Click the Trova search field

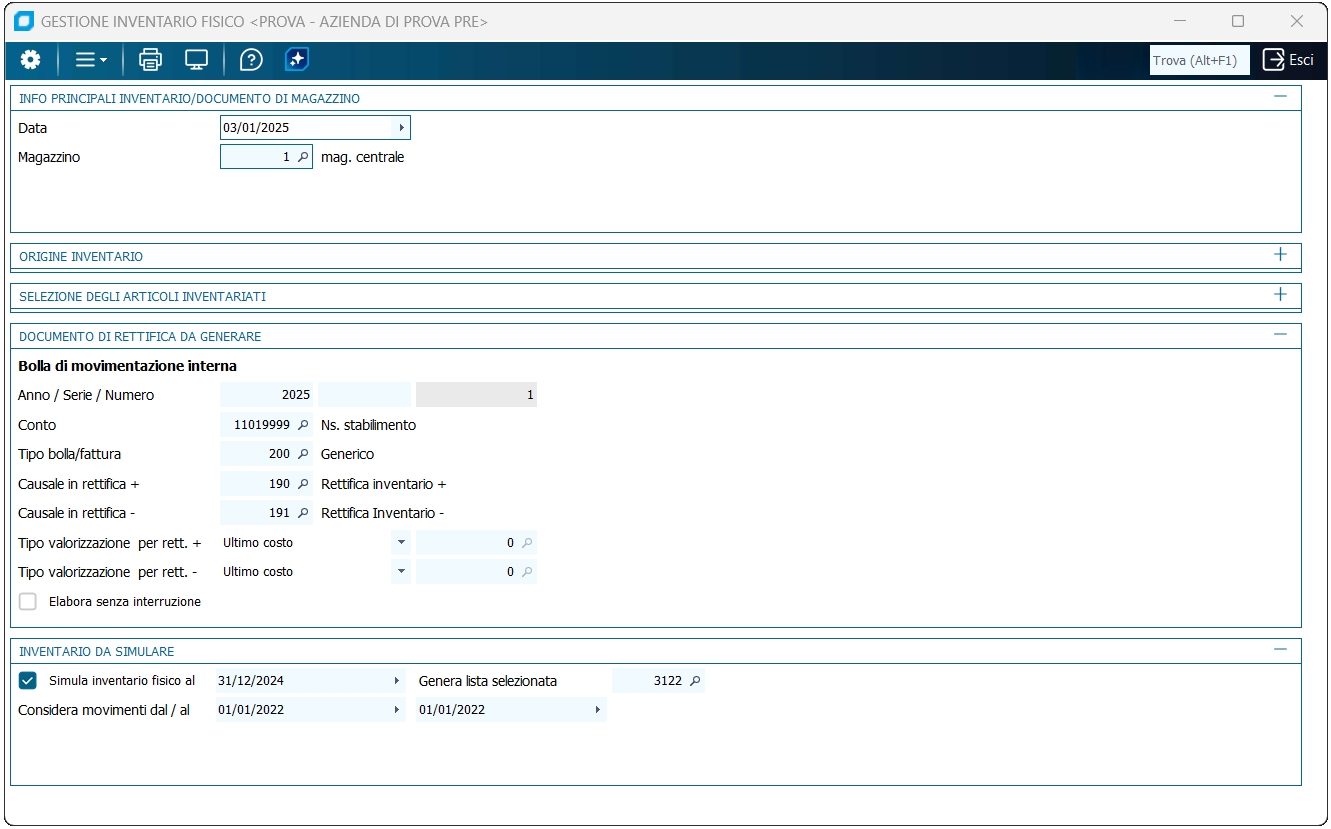click(1199, 61)
